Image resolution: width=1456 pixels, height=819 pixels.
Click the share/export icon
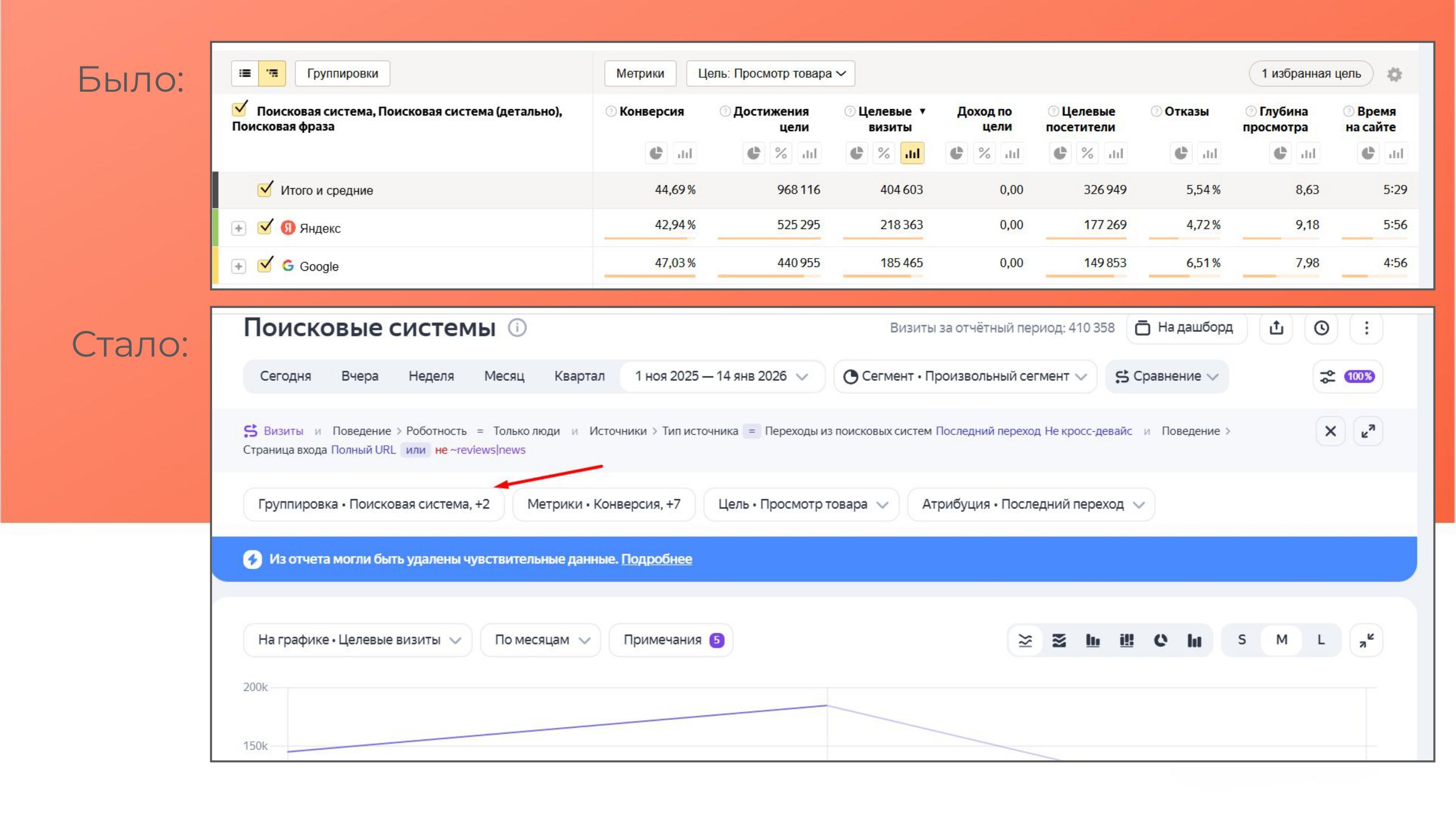pos(1275,328)
